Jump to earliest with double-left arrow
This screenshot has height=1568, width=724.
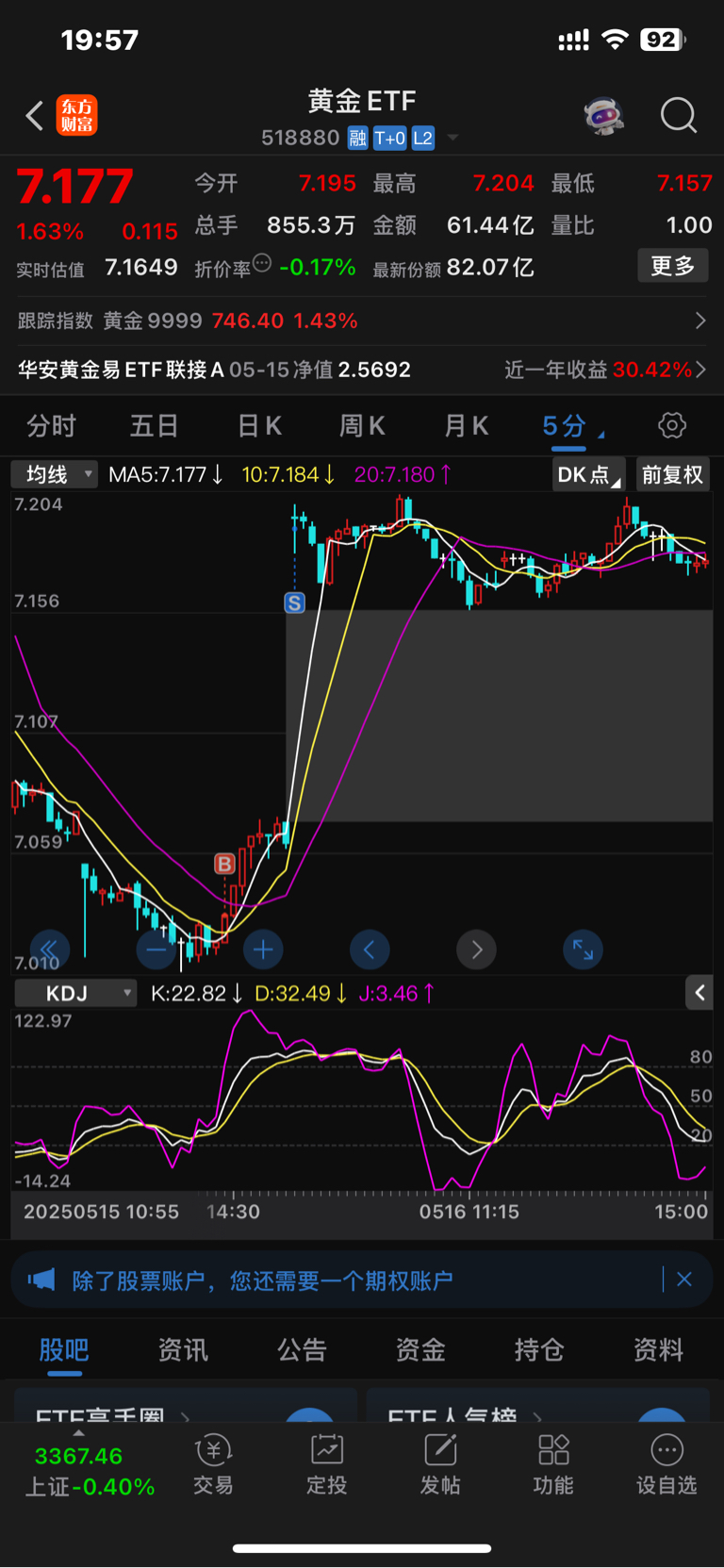[49, 949]
